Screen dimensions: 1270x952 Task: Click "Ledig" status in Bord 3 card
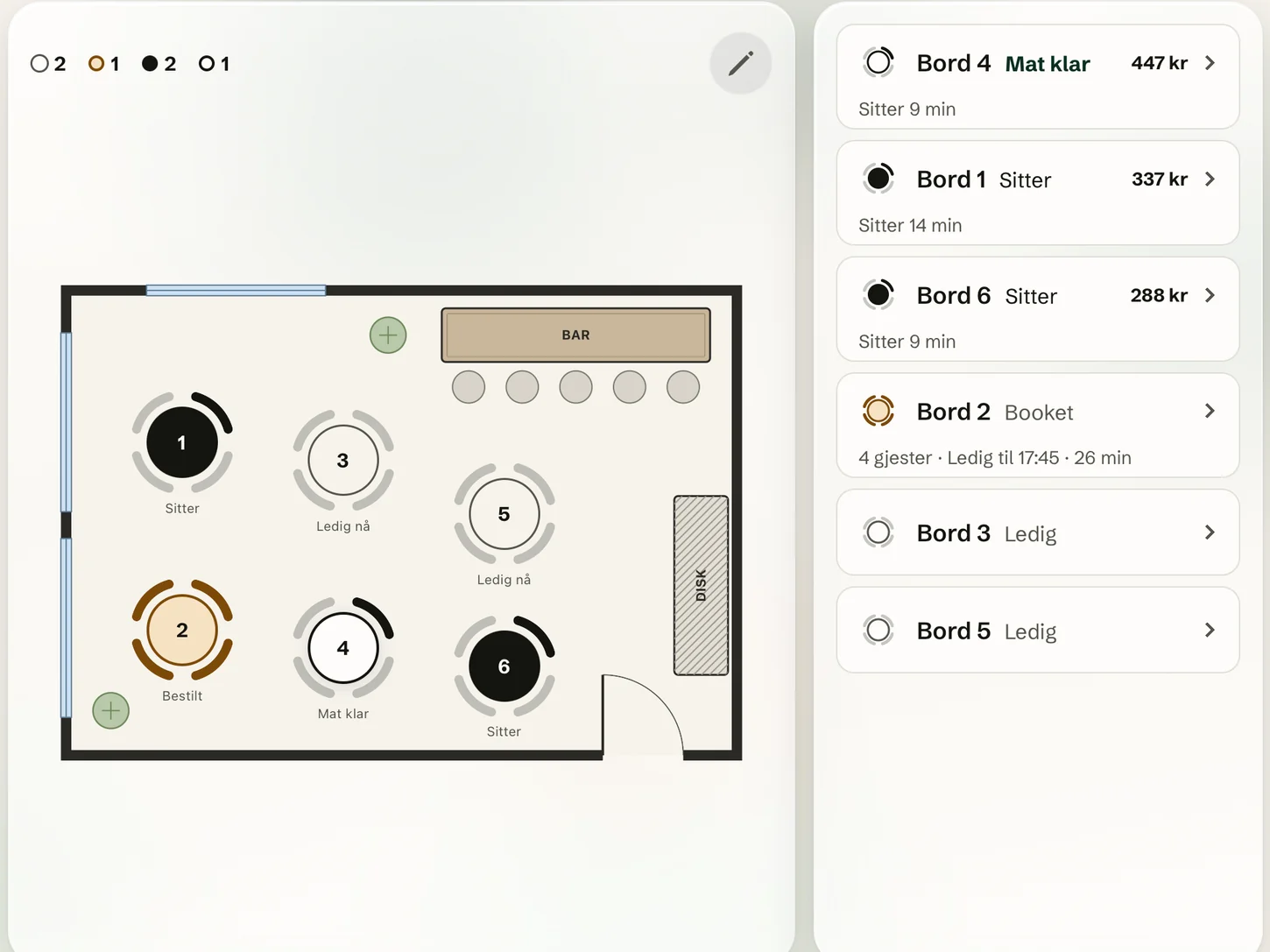point(1030,534)
